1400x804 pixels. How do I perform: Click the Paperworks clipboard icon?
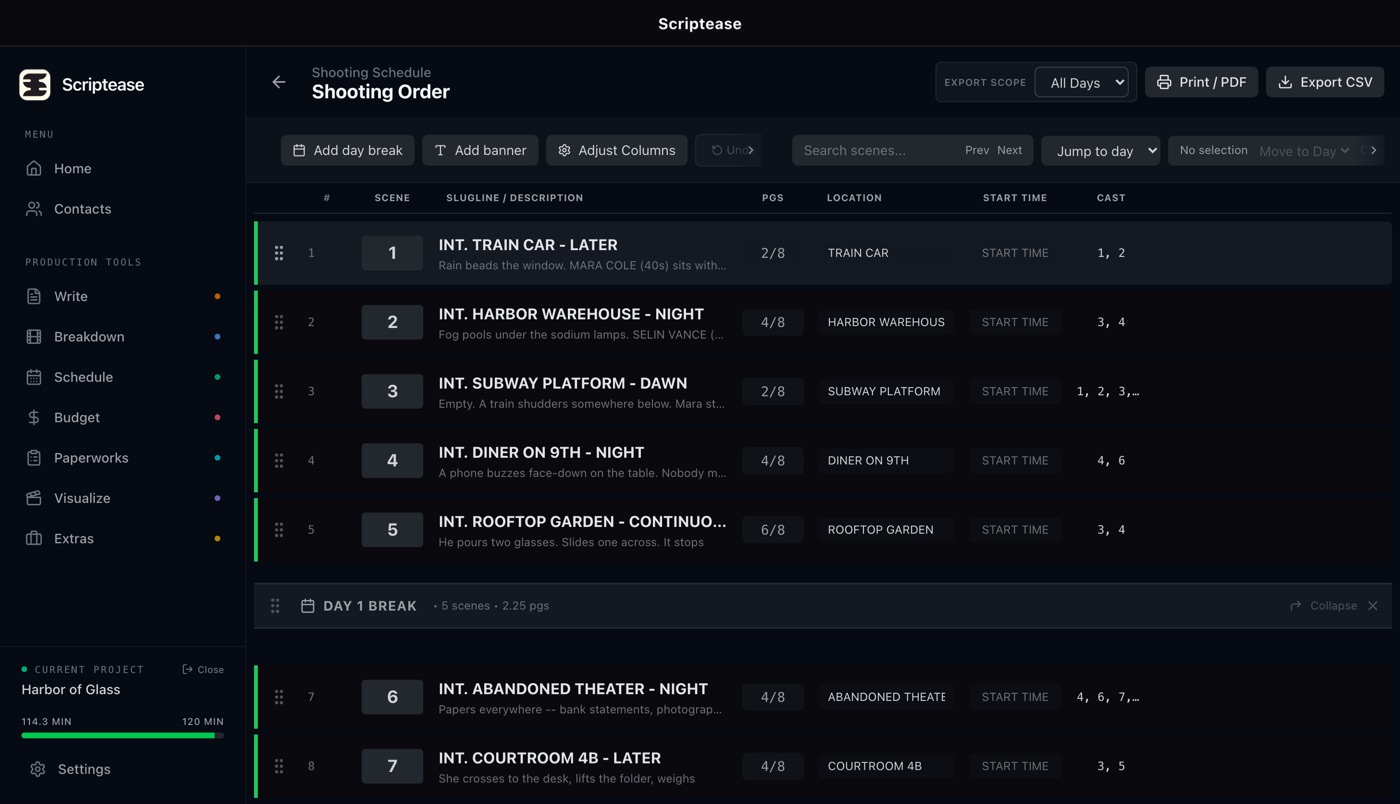pos(34,458)
